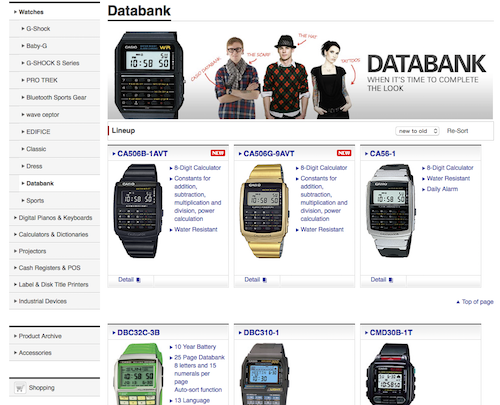Viewport: 500px width, 405px height.
Task: Open the CMD30B-1T product title
Action: [391, 333]
